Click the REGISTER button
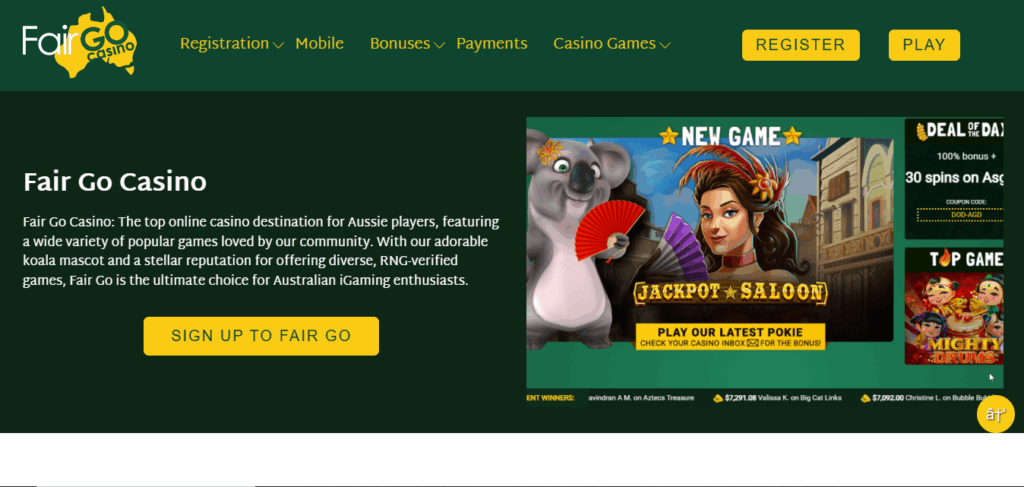The height and width of the screenshot is (487, 1024). pos(801,45)
